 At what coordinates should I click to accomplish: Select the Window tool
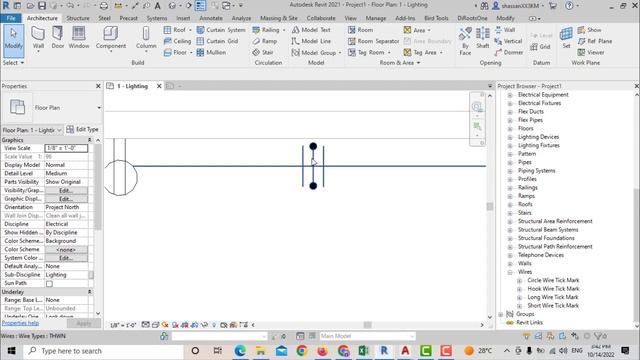click(78, 38)
